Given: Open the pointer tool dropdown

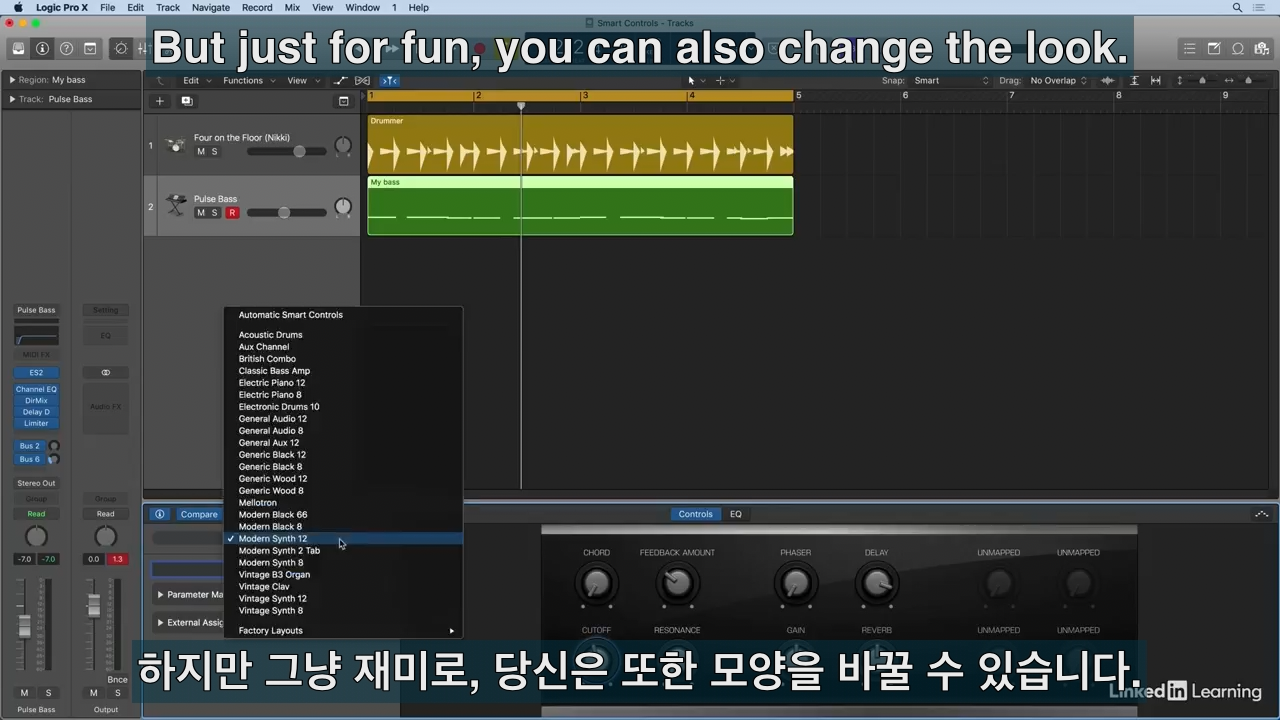Looking at the screenshot, I should click(x=696, y=81).
